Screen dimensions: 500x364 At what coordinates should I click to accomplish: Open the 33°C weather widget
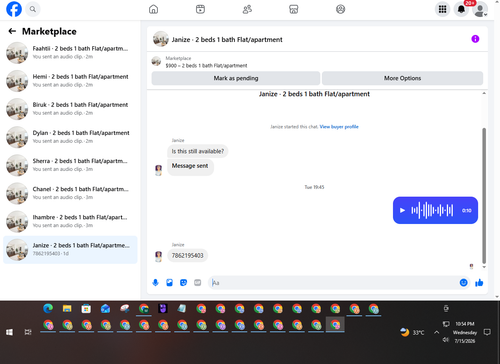413,332
